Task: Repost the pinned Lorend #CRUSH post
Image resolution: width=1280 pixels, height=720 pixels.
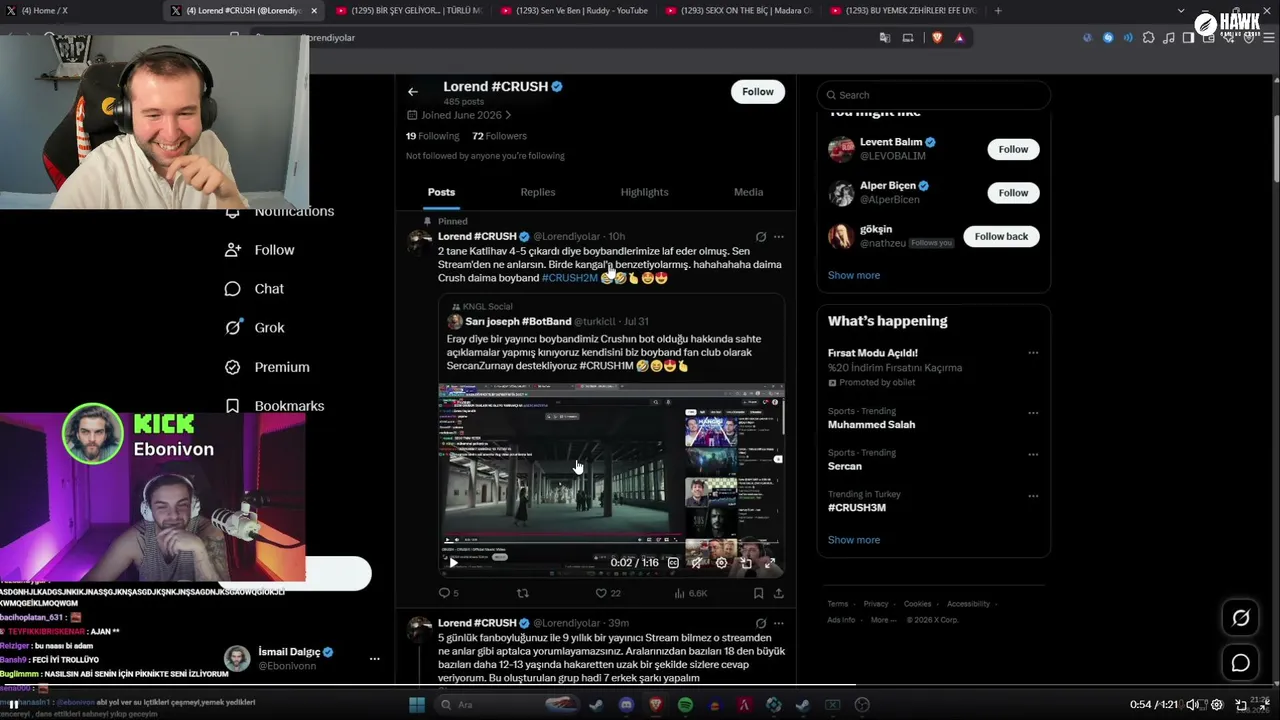Action: tap(522, 593)
